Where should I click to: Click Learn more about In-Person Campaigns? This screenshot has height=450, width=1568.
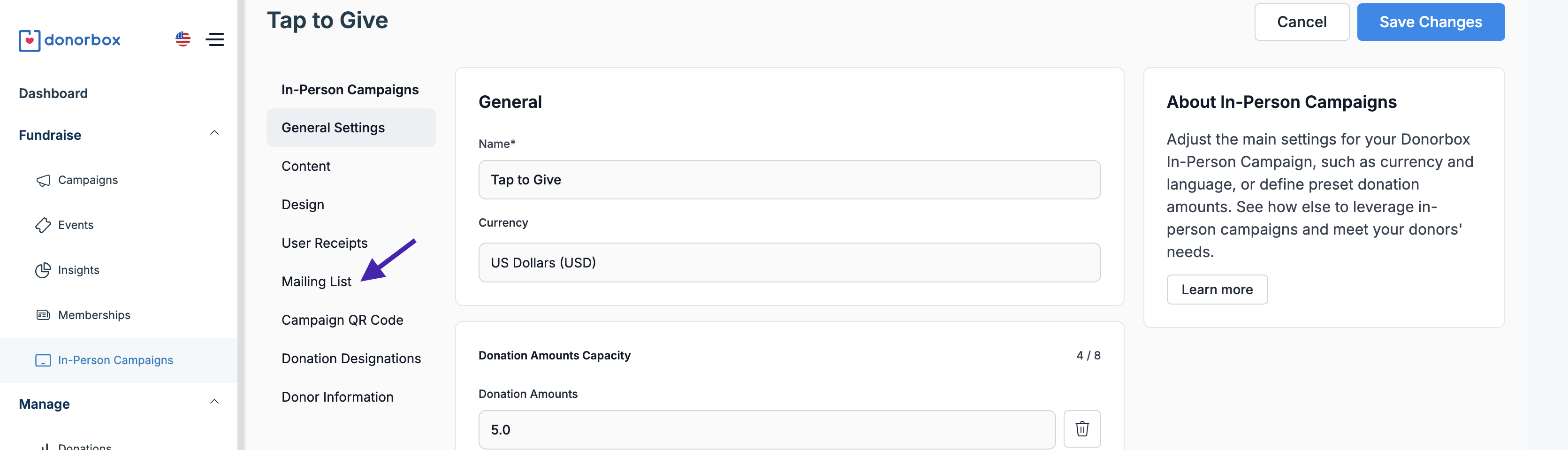[x=1216, y=290]
